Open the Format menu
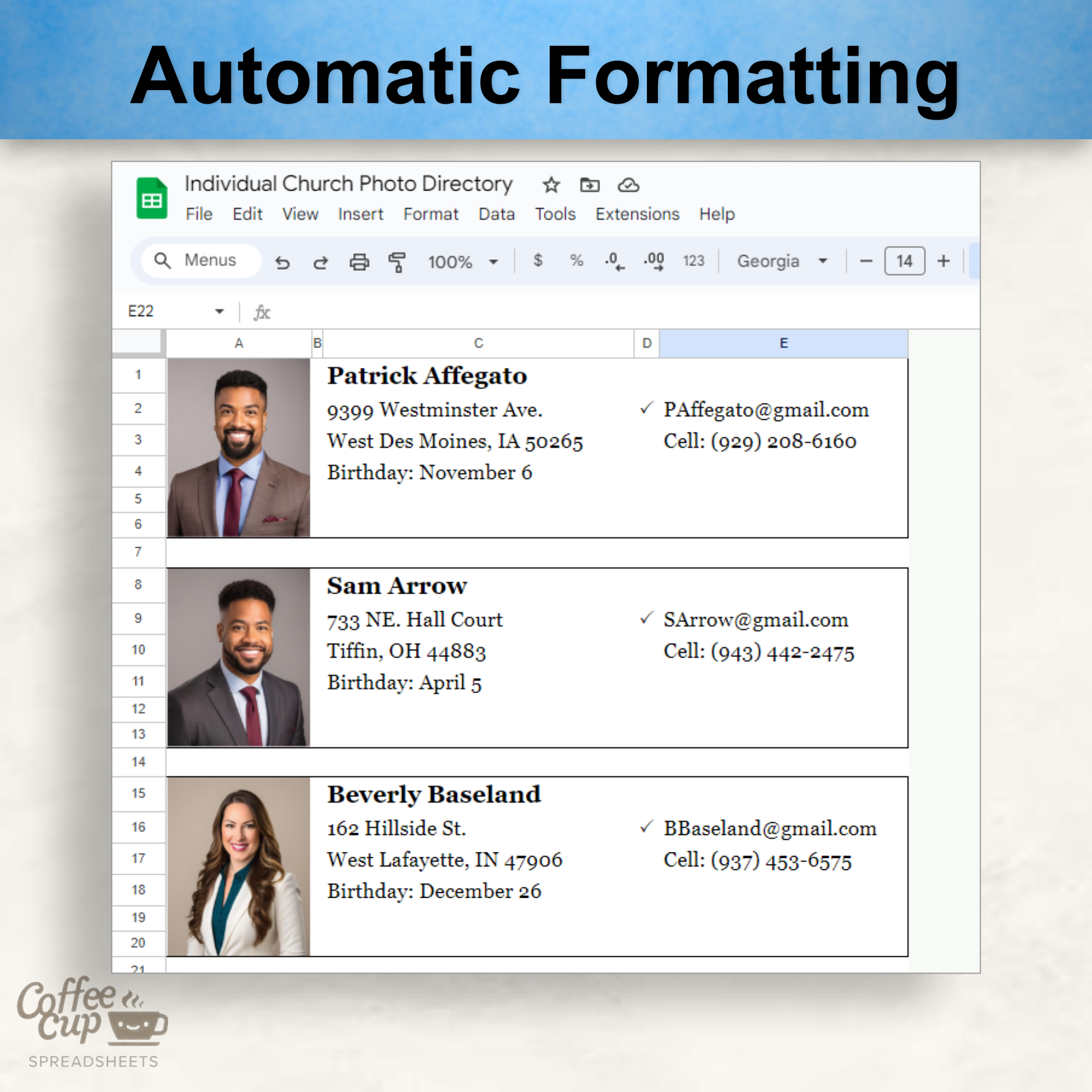This screenshot has width=1092, height=1092. click(x=431, y=213)
